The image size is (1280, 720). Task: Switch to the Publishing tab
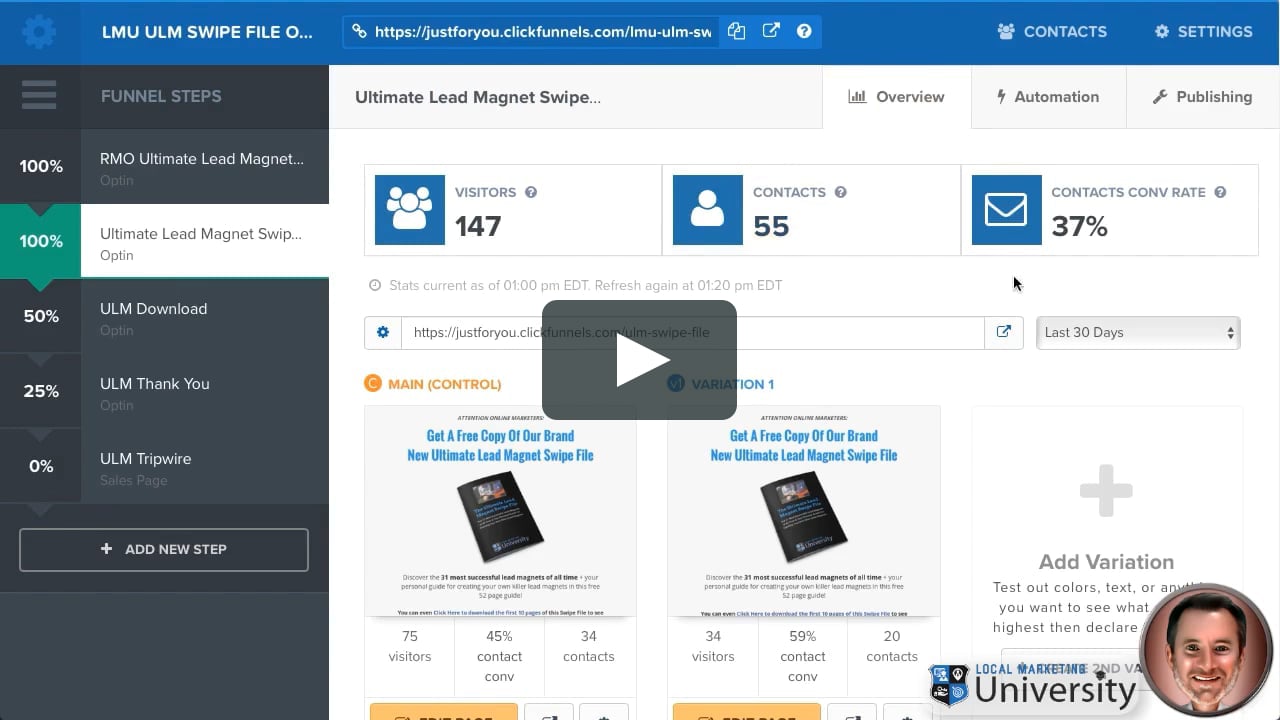[1202, 97]
